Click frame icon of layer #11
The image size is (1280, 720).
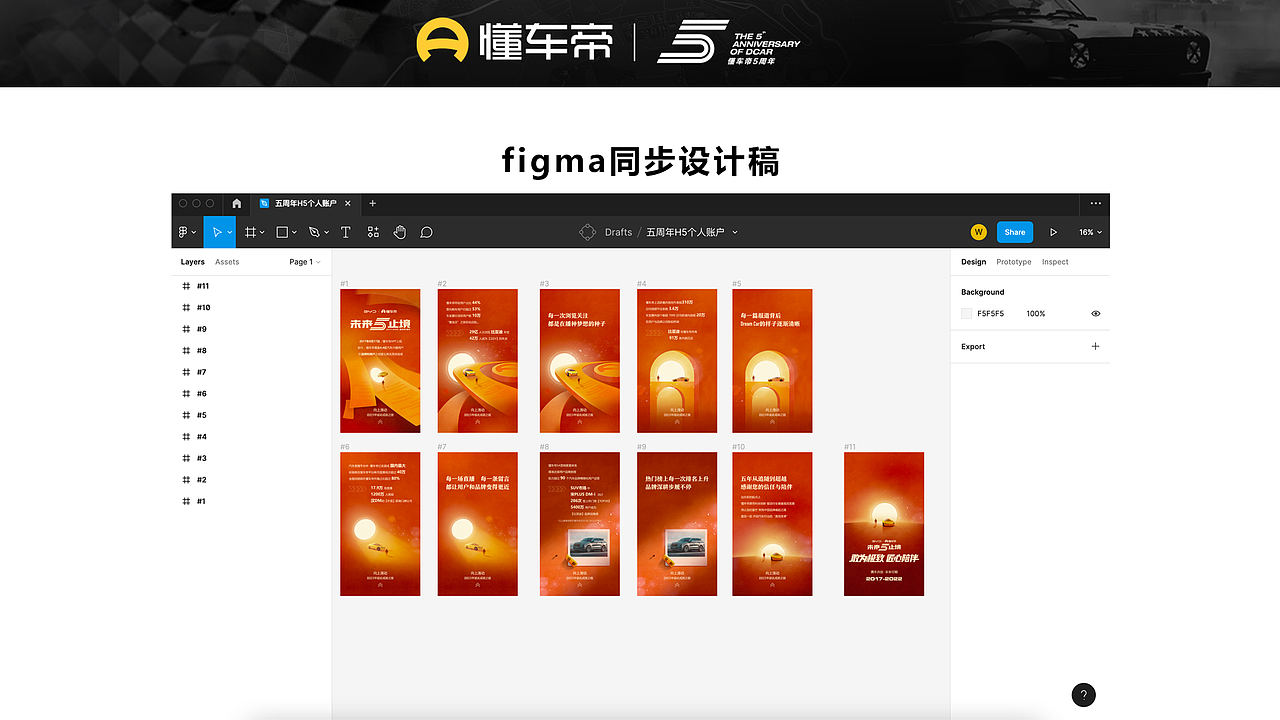[186, 286]
